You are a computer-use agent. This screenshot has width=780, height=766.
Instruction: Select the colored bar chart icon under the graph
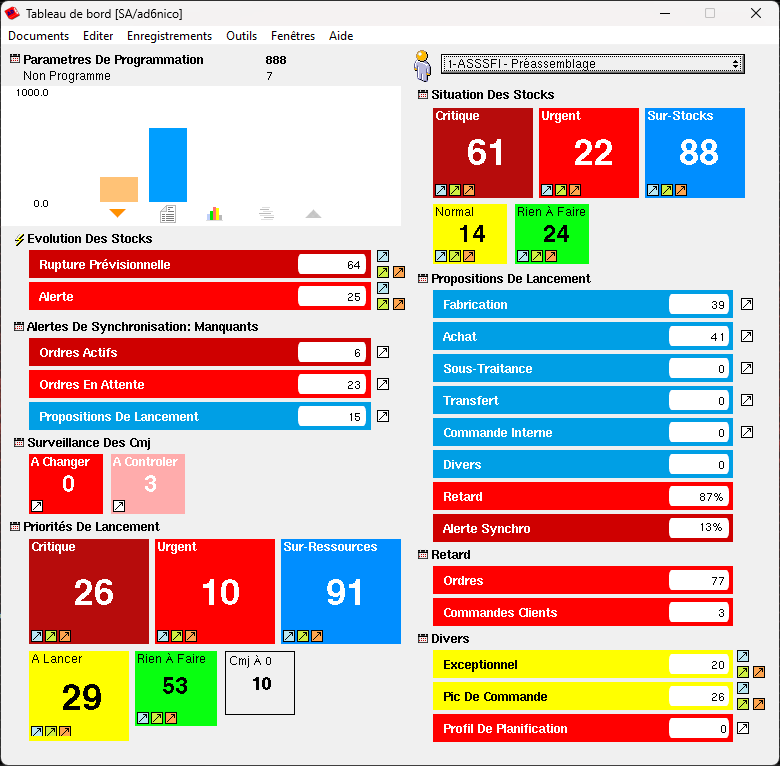click(214, 213)
